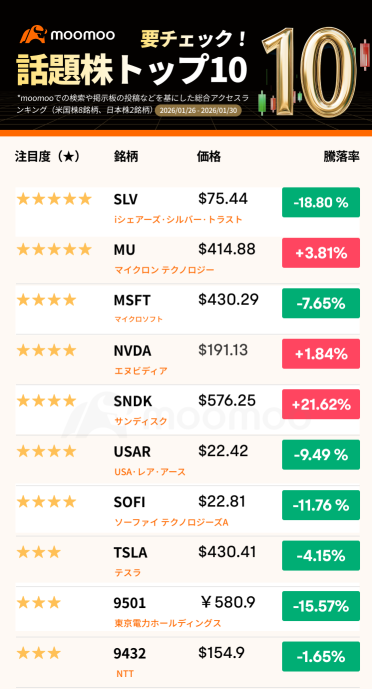Click the four-star rating beside SOFI

click(x=46, y=502)
